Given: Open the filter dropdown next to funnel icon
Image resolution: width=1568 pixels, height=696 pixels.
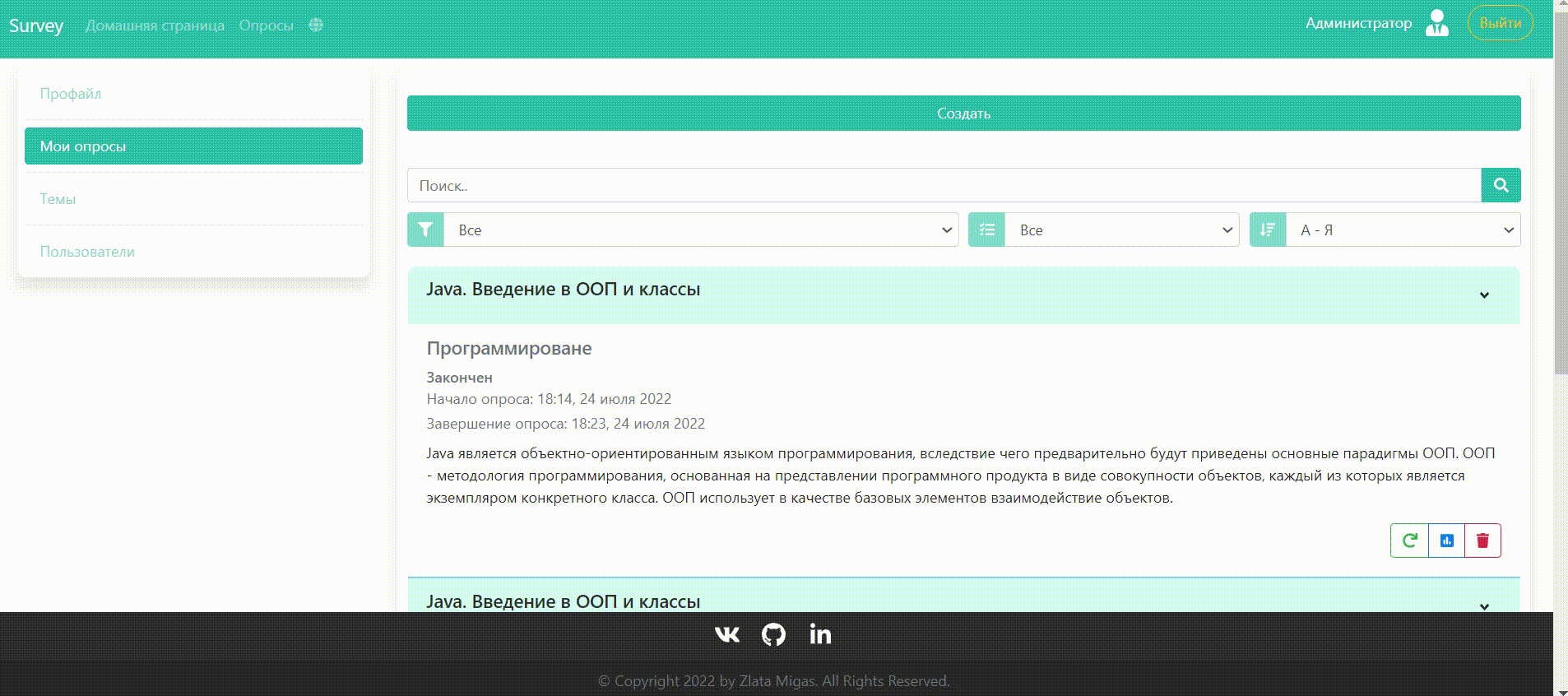Looking at the screenshot, I should (x=701, y=230).
